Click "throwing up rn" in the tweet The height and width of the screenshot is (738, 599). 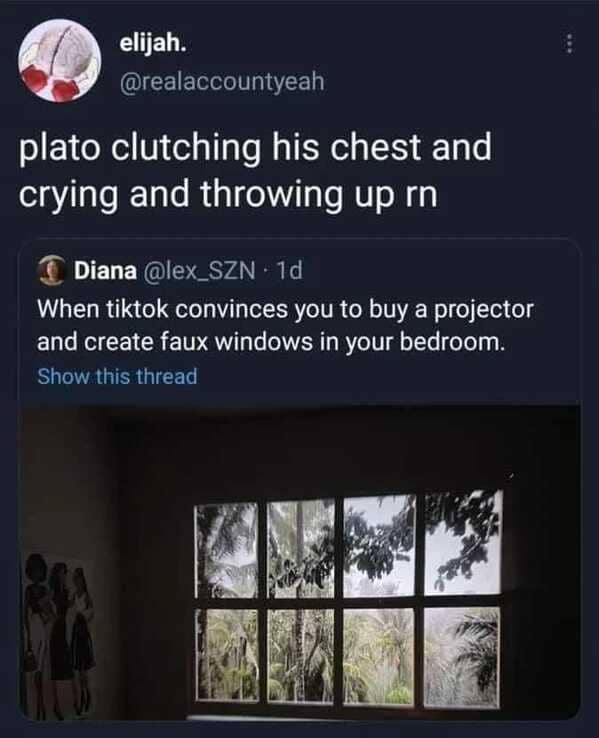319,194
